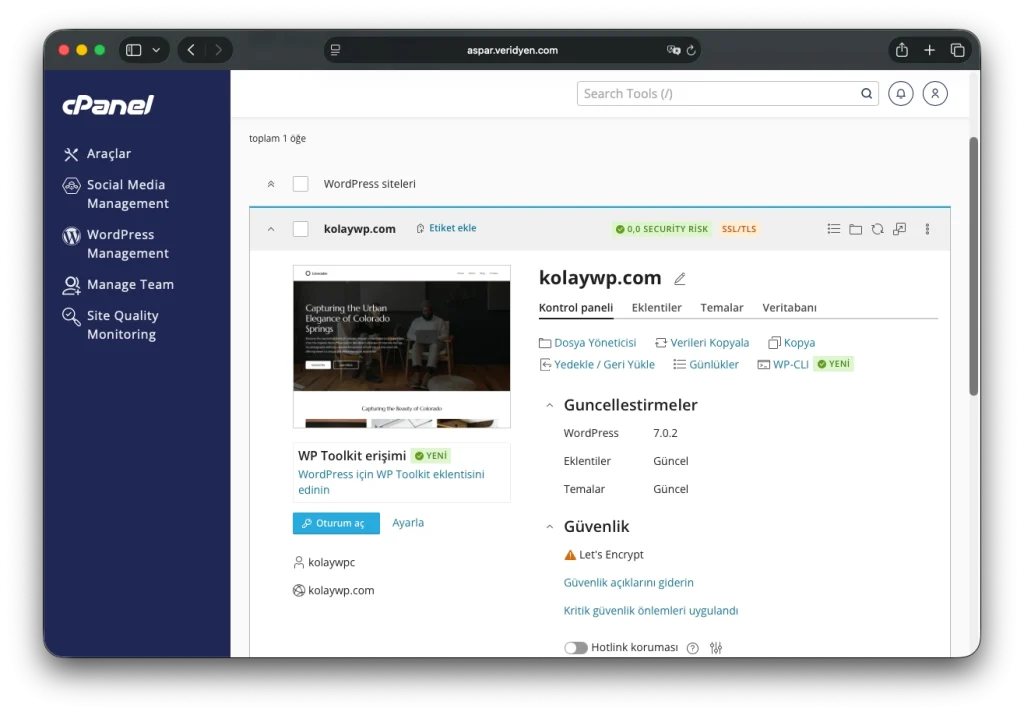Click the page vertical scrollbar
This screenshot has height=715, width=1024.
tap(973, 266)
